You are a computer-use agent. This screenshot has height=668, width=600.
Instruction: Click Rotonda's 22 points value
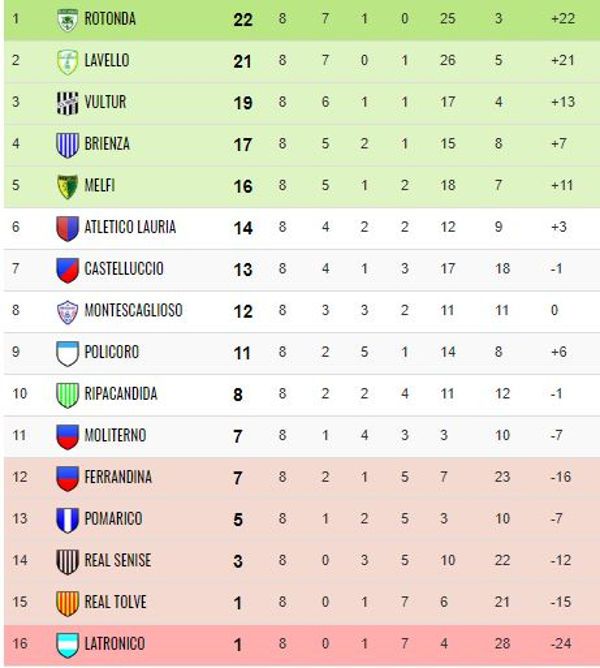coord(243,20)
